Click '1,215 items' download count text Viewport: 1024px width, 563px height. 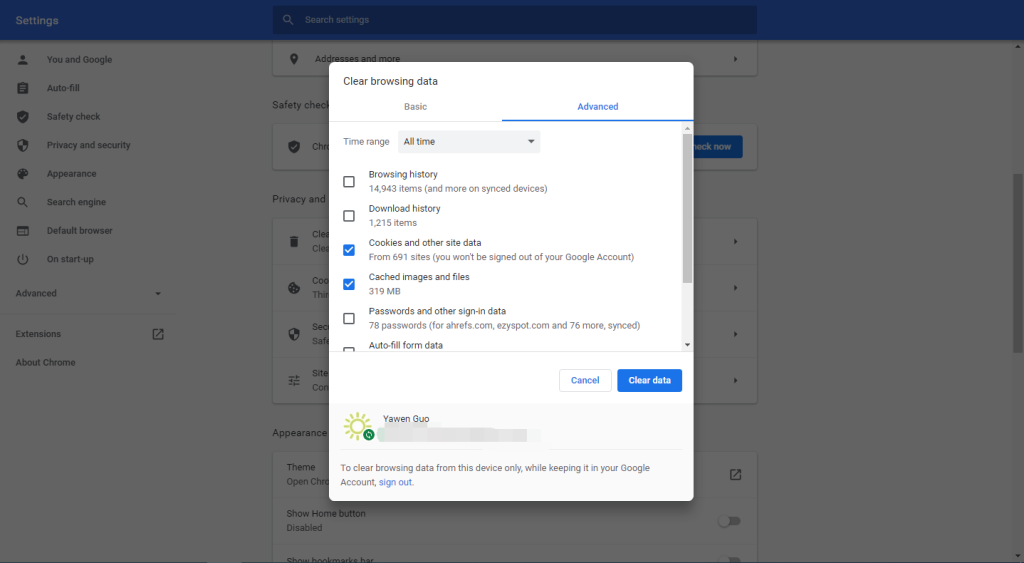click(x=392, y=223)
